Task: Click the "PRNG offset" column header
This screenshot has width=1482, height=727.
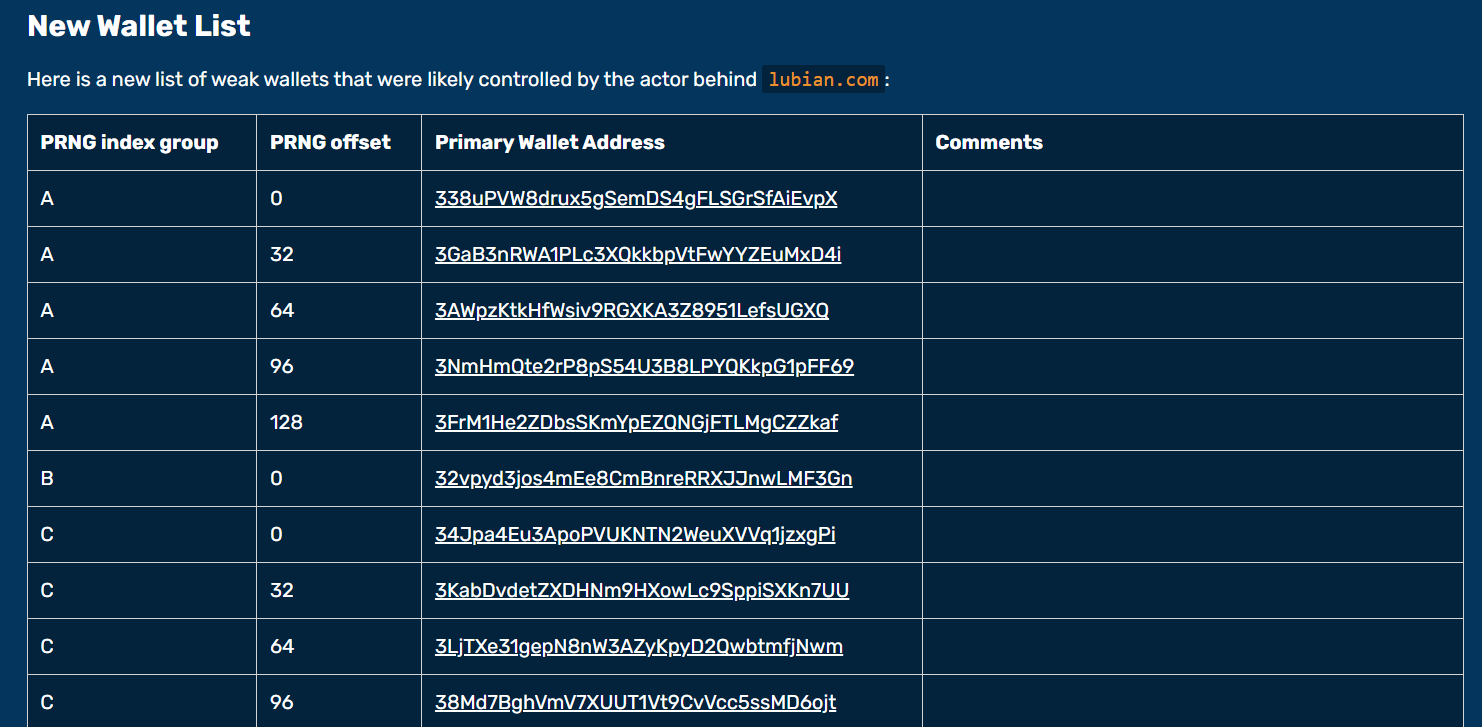Action: click(x=330, y=142)
